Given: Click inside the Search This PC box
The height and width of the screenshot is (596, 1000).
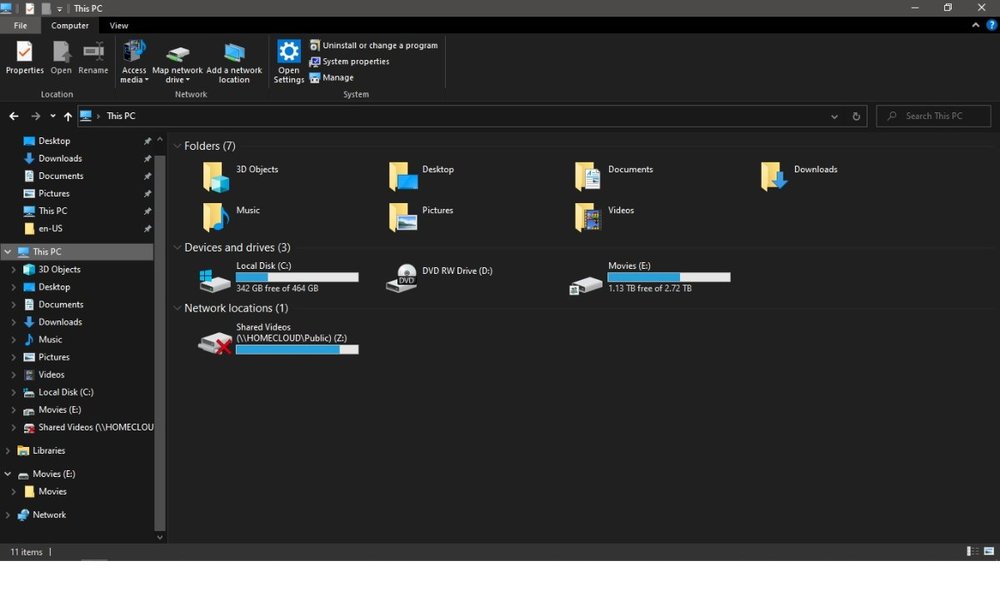Looking at the screenshot, I should [933, 116].
